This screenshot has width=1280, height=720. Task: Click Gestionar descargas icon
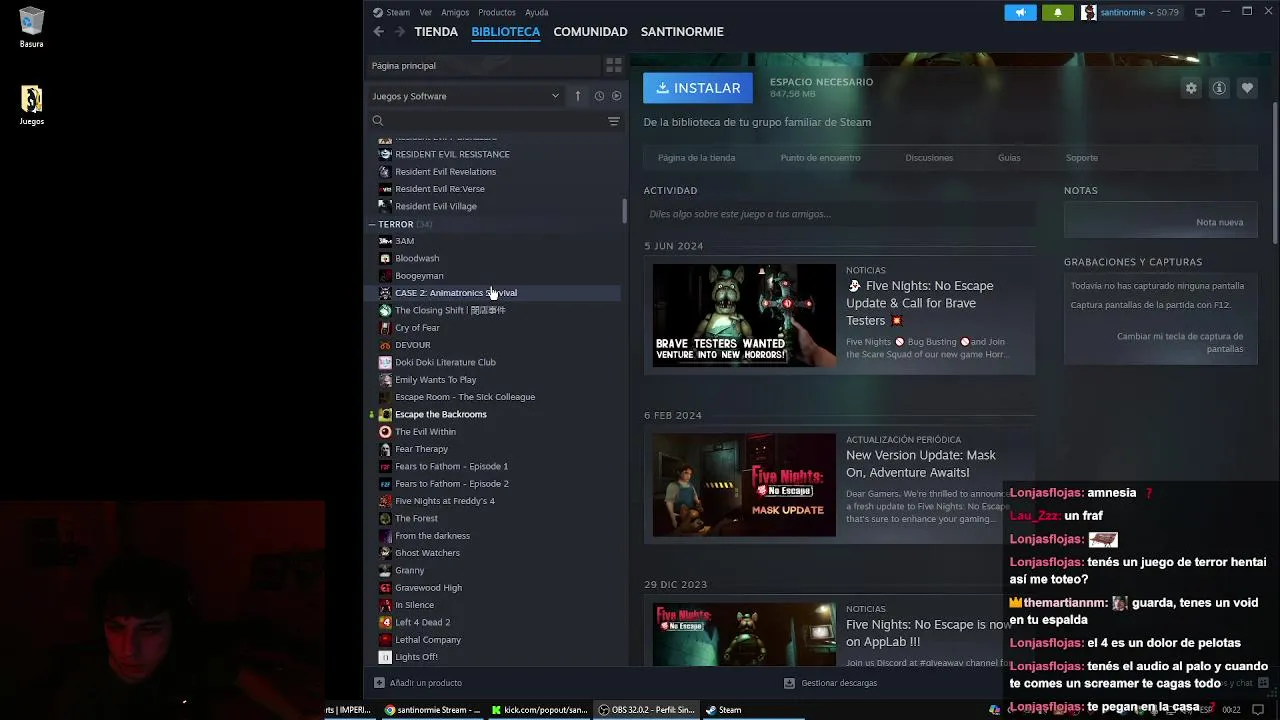[789, 683]
